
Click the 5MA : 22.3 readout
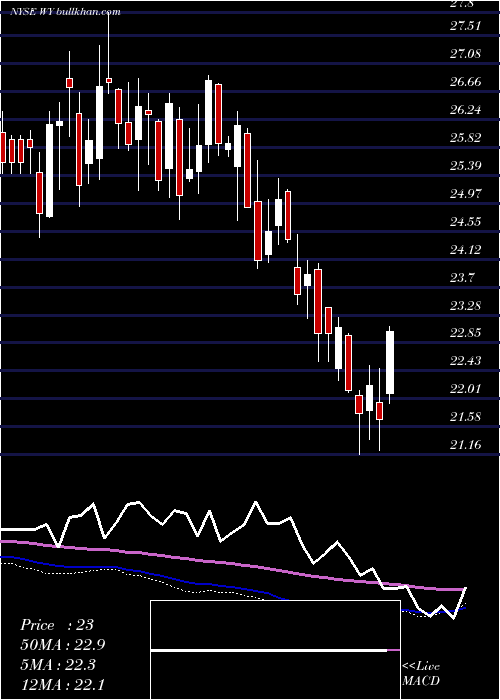(x=59, y=665)
